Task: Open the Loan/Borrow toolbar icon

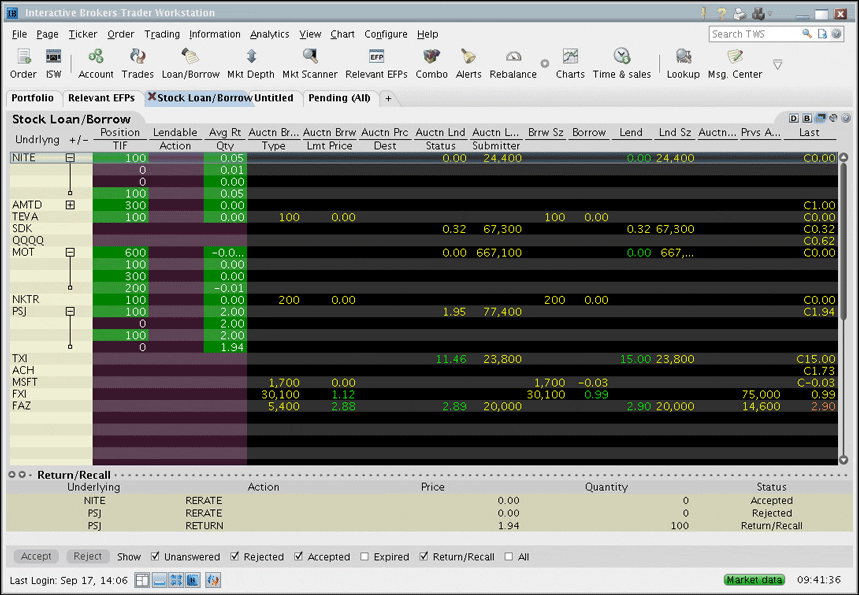Action: [191, 64]
